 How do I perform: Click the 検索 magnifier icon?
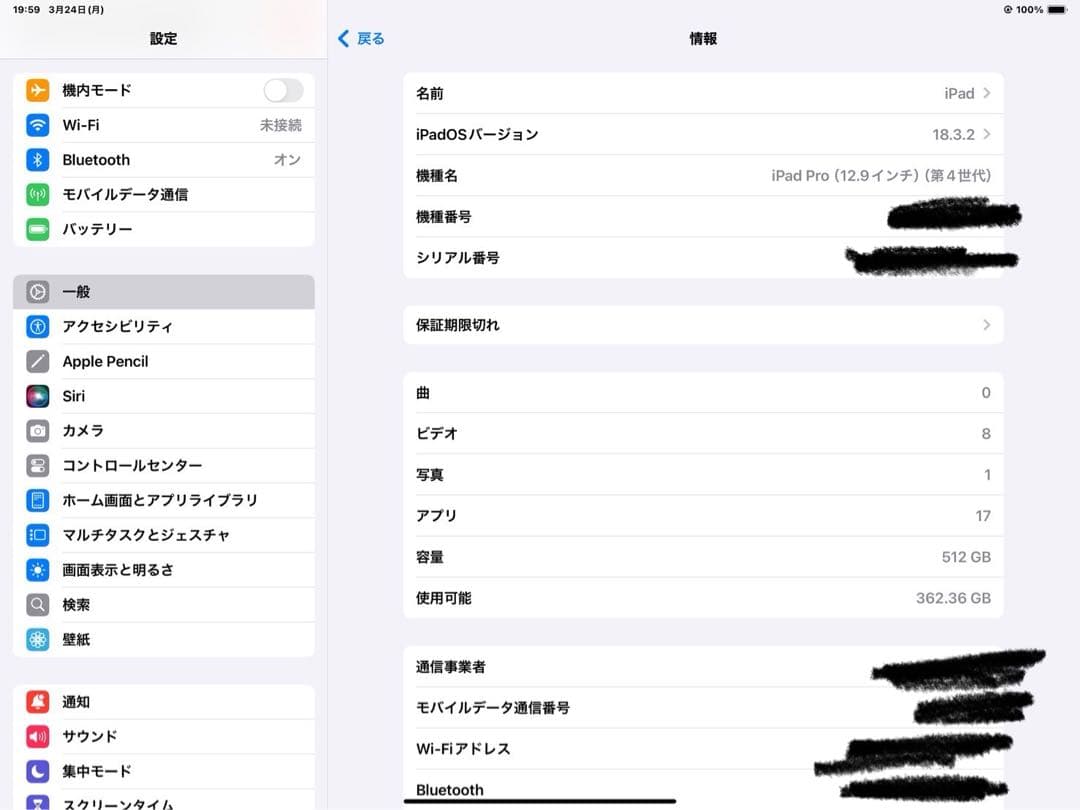click(39, 604)
